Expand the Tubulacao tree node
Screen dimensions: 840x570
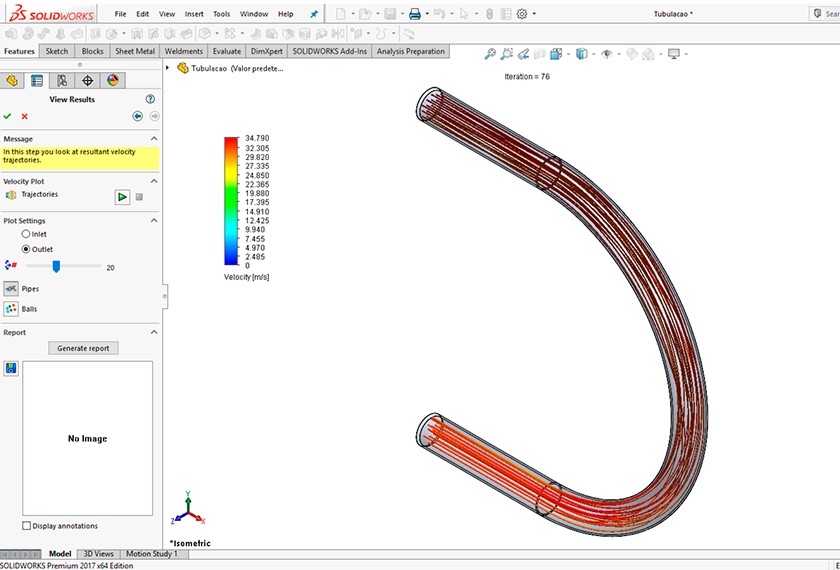tap(169, 68)
